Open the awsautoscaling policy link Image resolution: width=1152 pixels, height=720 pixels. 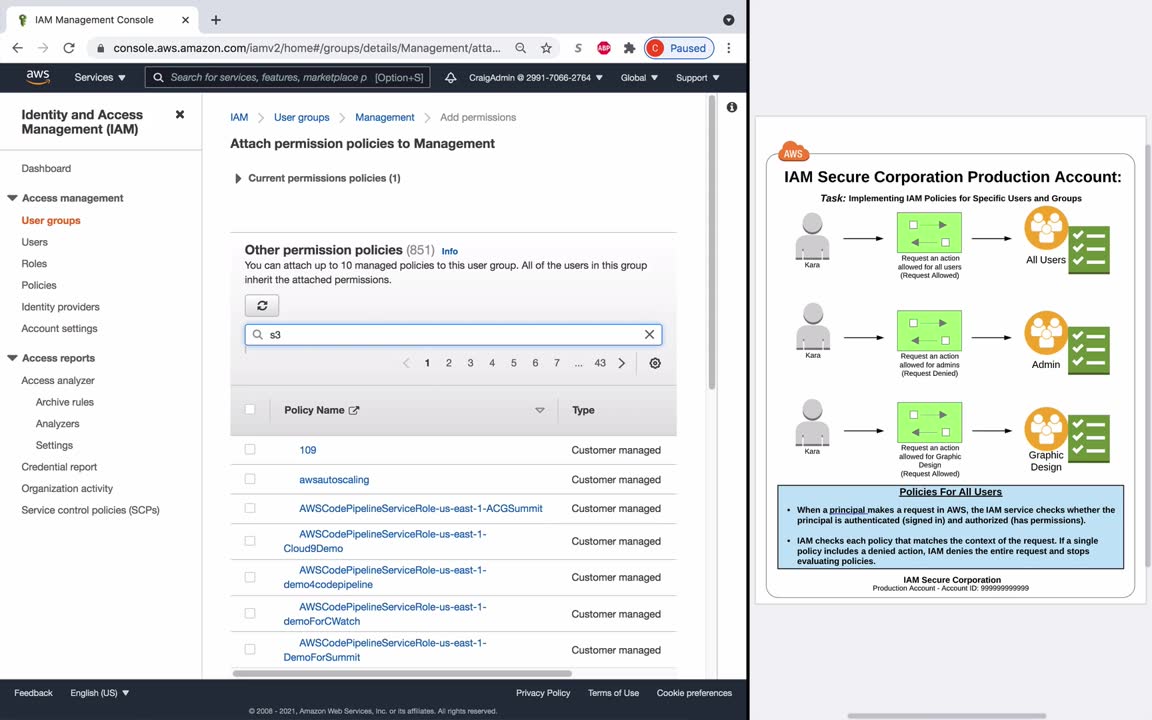coord(334,479)
